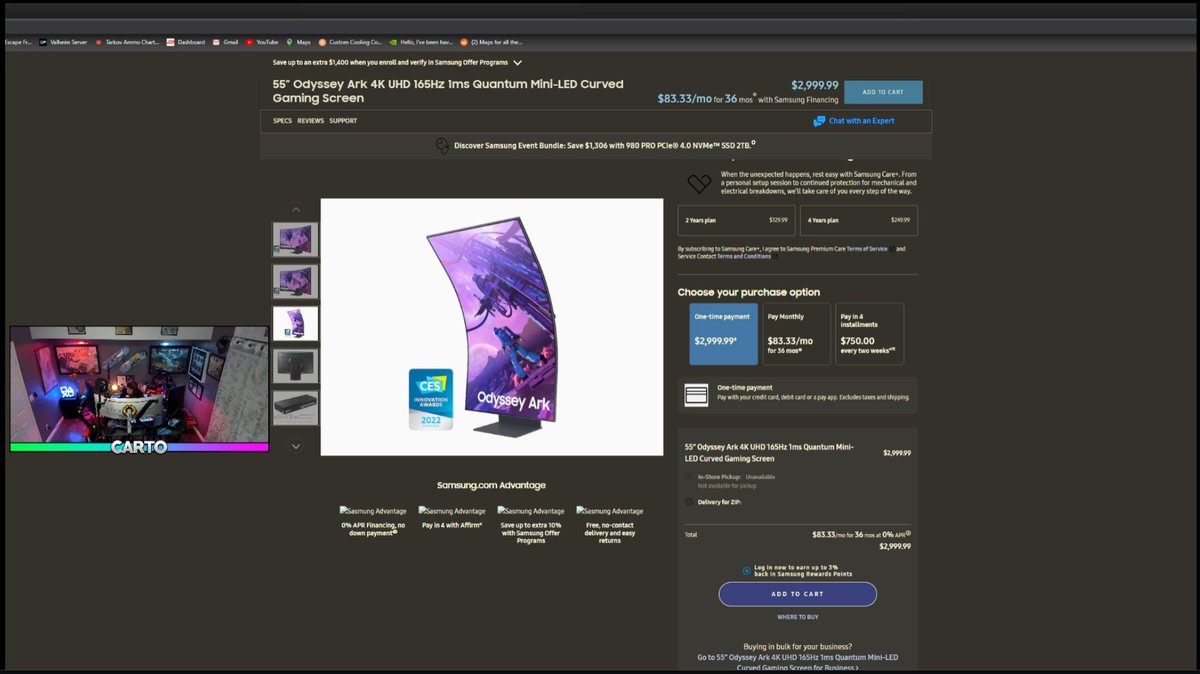Choose the Pay Monthly purchase option

(797, 334)
